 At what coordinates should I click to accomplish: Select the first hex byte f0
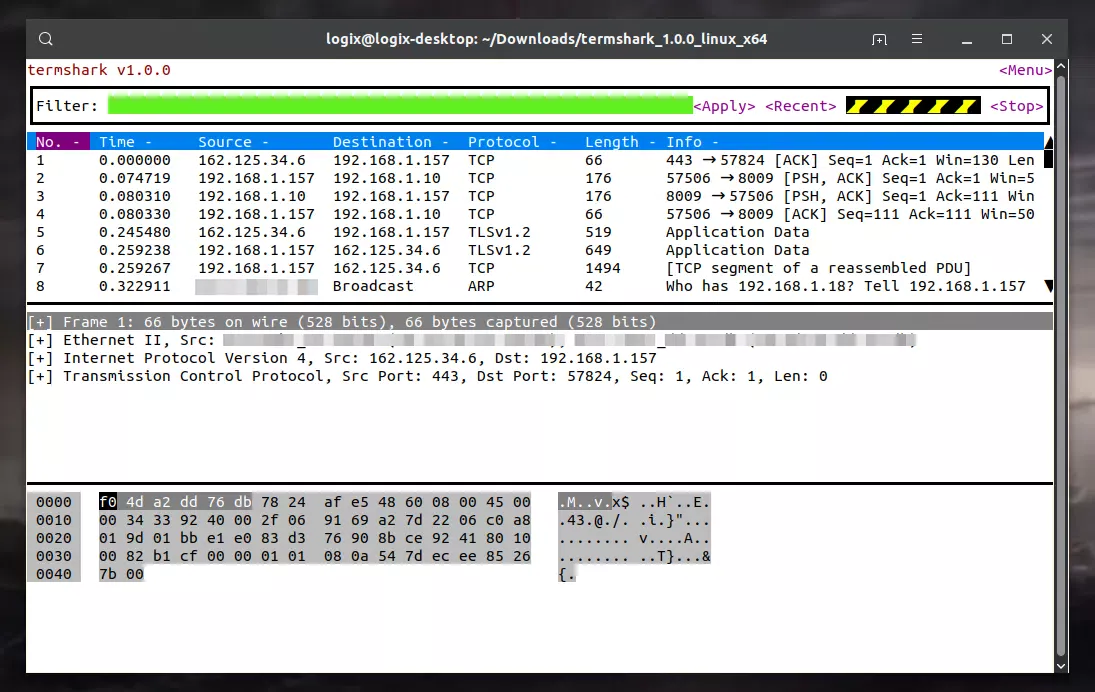[108, 502]
